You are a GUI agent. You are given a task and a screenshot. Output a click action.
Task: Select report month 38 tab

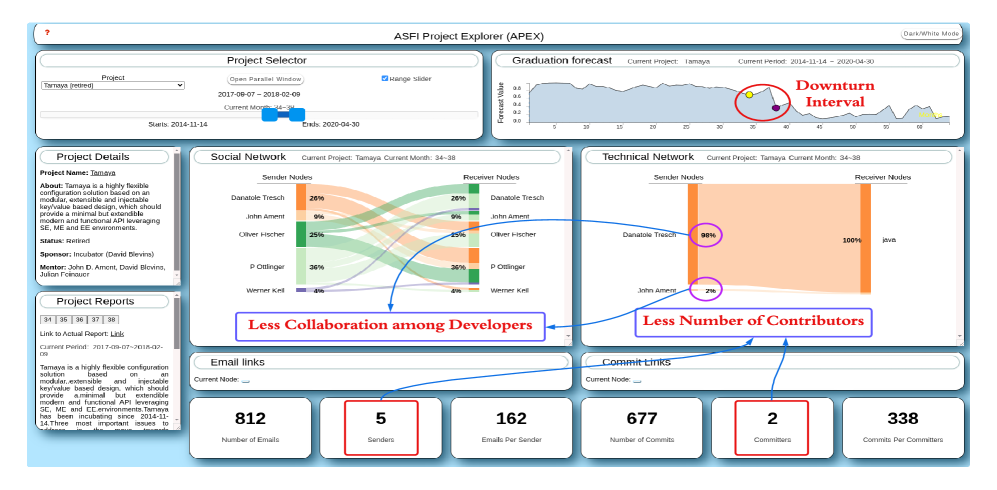coord(112,320)
